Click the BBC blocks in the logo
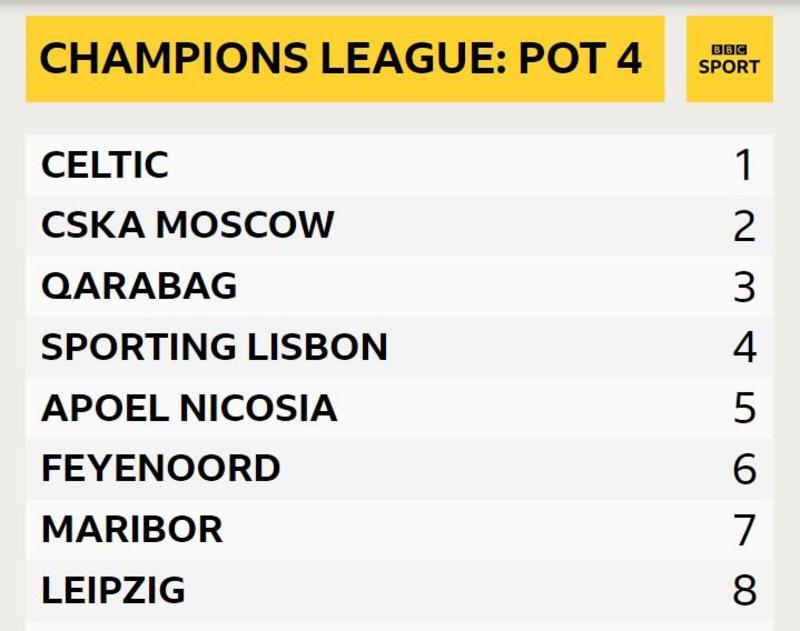The height and width of the screenshot is (631, 800). [x=729, y=49]
